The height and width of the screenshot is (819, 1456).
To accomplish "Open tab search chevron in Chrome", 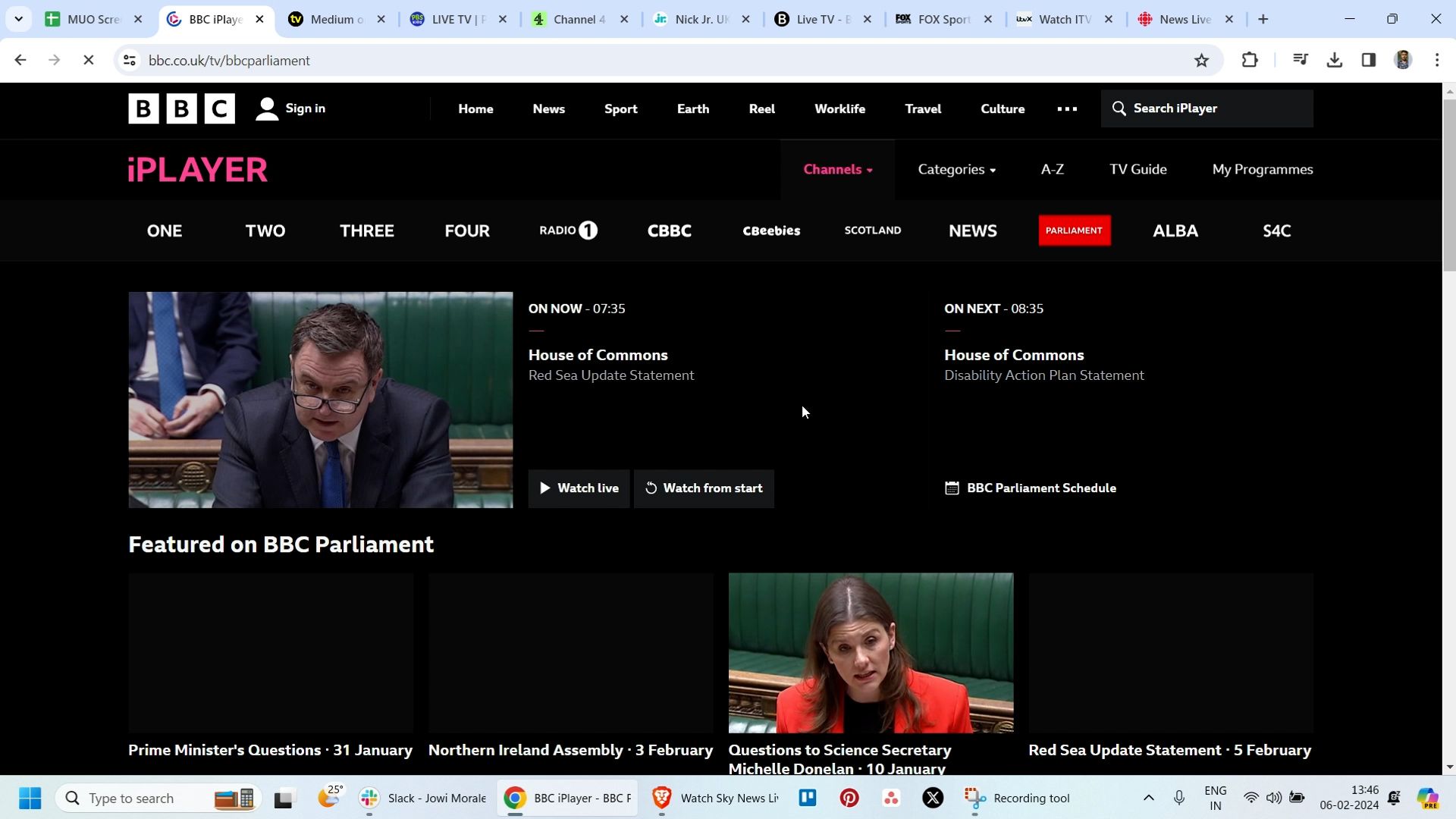I will (x=18, y=19).
